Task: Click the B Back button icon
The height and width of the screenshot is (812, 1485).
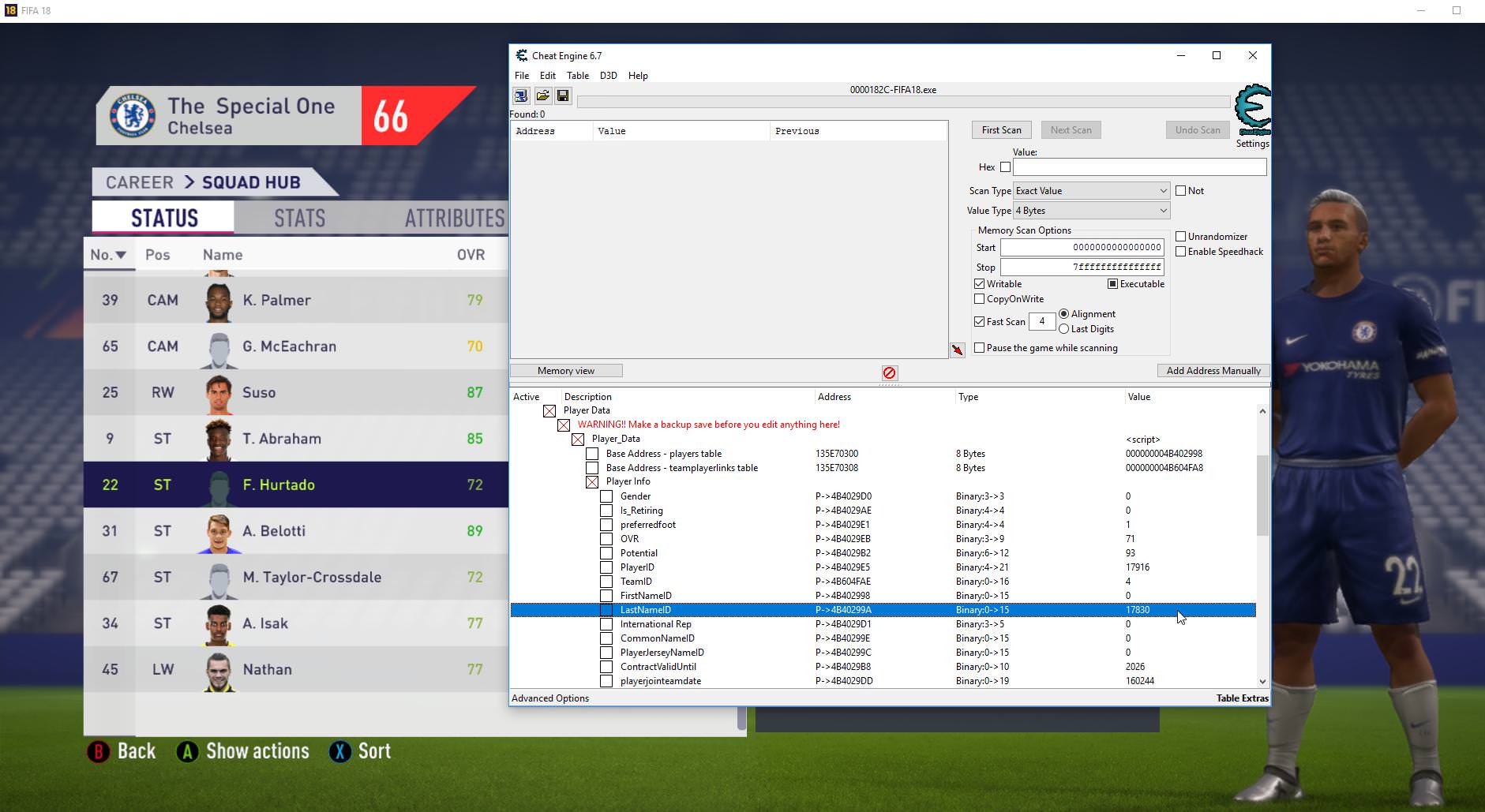Action: 98,751
